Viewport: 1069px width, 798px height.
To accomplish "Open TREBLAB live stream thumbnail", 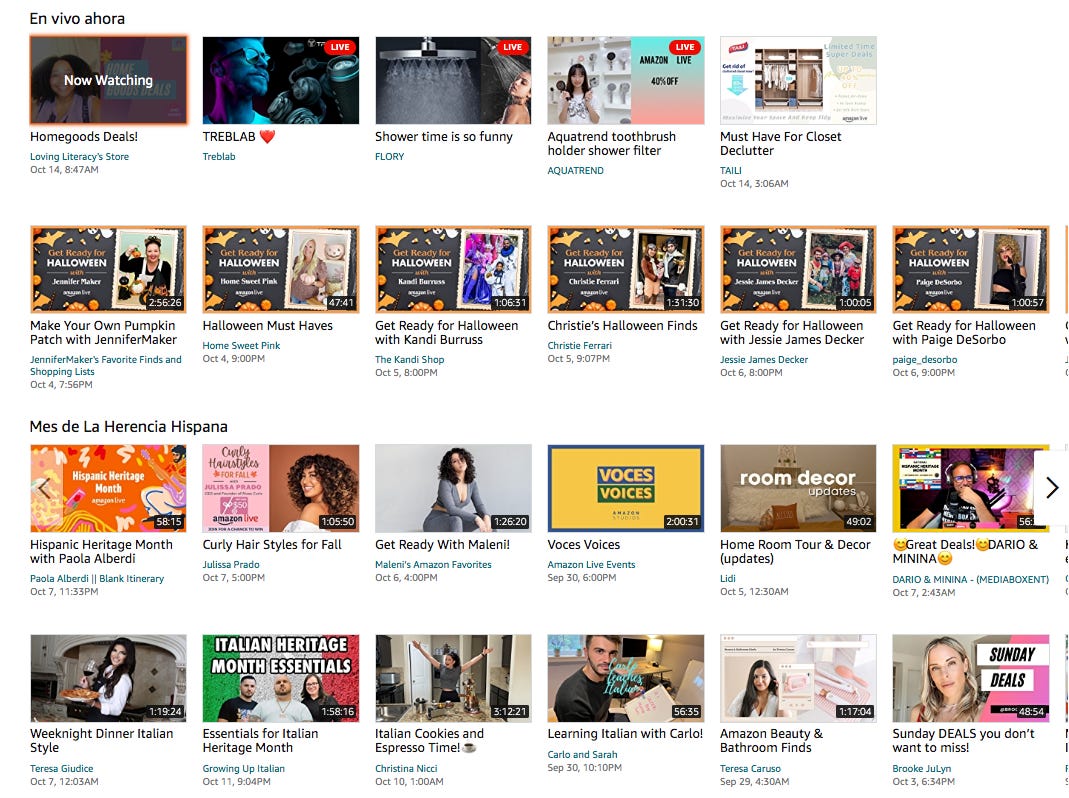I will click(280, 80).
